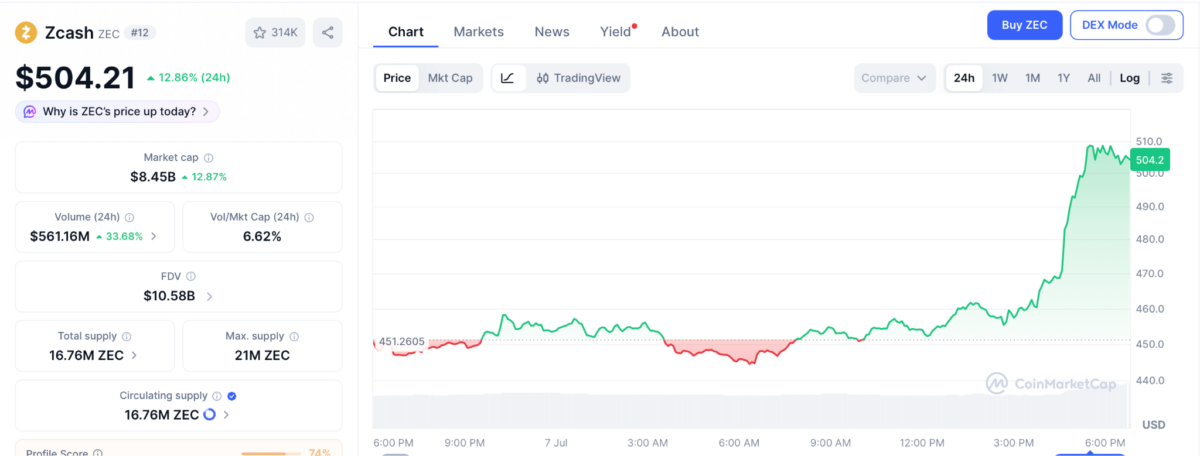Expand the Volume (24h) chevron
Screen dimensions: 1200x456
click(153, 237)
